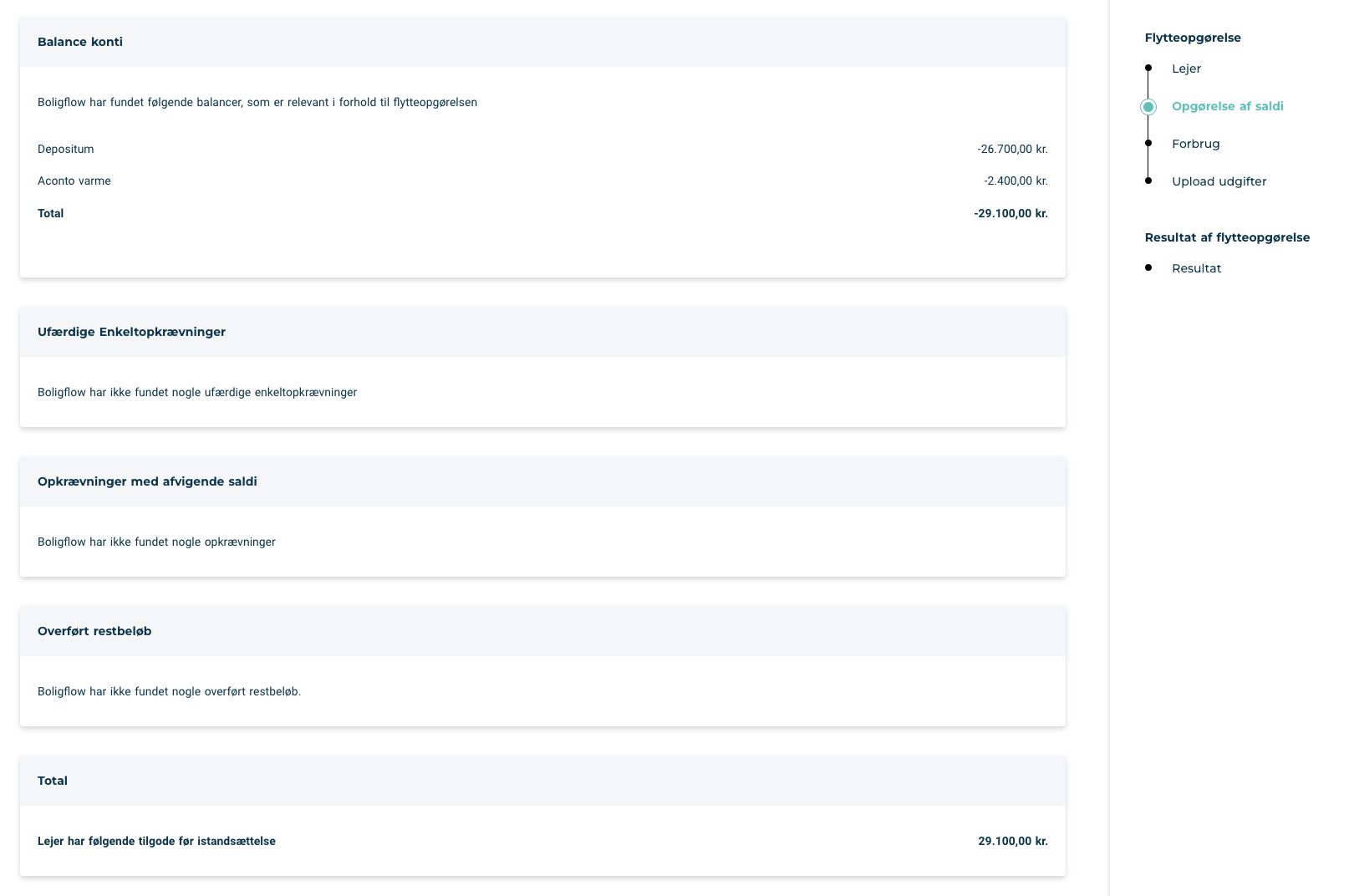The width and height of the screenshot is (1354, 896).
Task: Open the Resultat step
Action: 1196,268
